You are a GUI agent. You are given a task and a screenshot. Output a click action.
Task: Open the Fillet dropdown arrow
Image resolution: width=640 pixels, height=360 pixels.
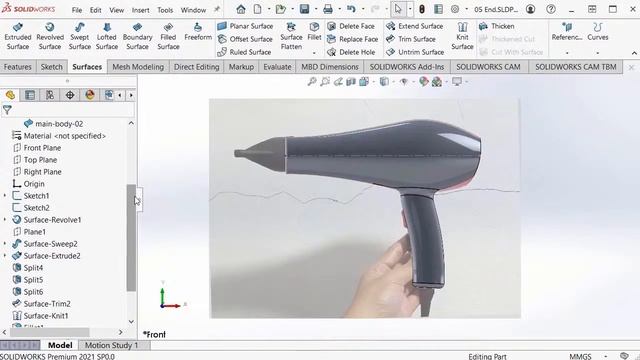click(314, 53)
